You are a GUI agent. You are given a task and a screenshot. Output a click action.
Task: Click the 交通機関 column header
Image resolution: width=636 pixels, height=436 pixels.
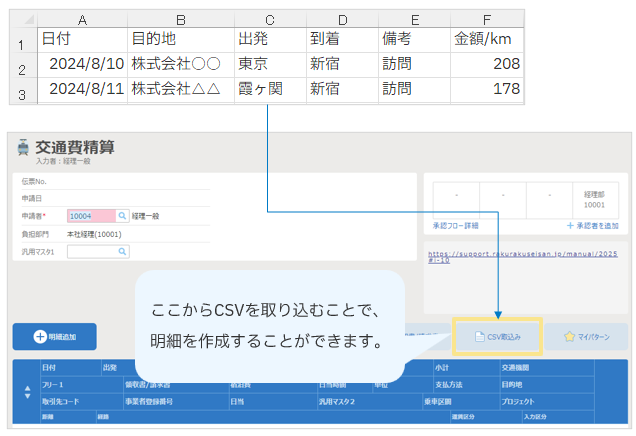(515, 367)
